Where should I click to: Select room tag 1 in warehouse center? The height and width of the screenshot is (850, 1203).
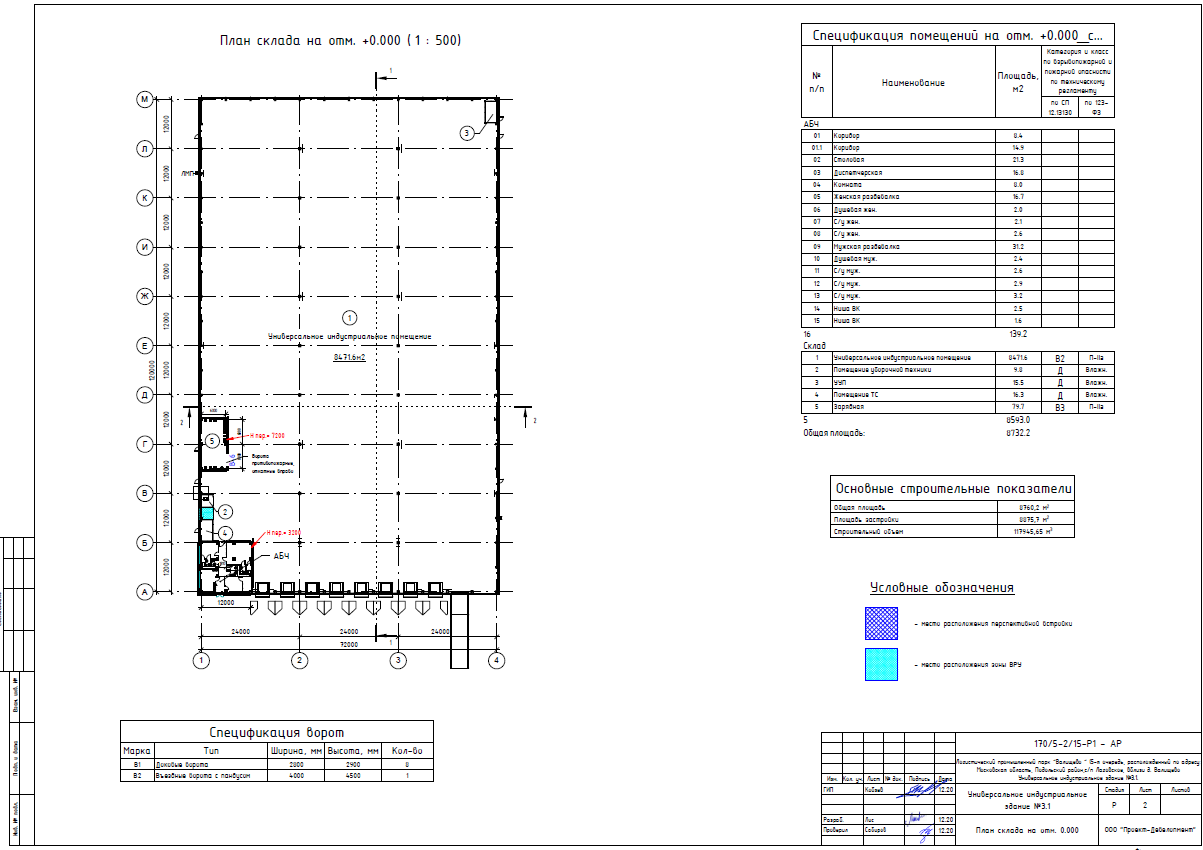[x=350, y=317]
